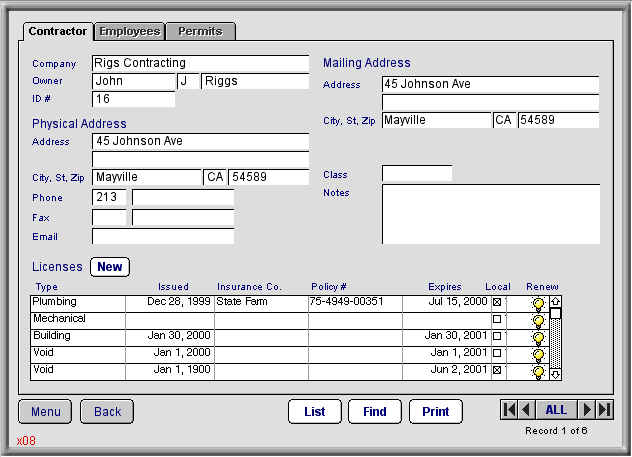The width and height of the screenshot is (632, 457).
Task: Click the Menu button
Action: pyautogui.click(x=46, y=411)
